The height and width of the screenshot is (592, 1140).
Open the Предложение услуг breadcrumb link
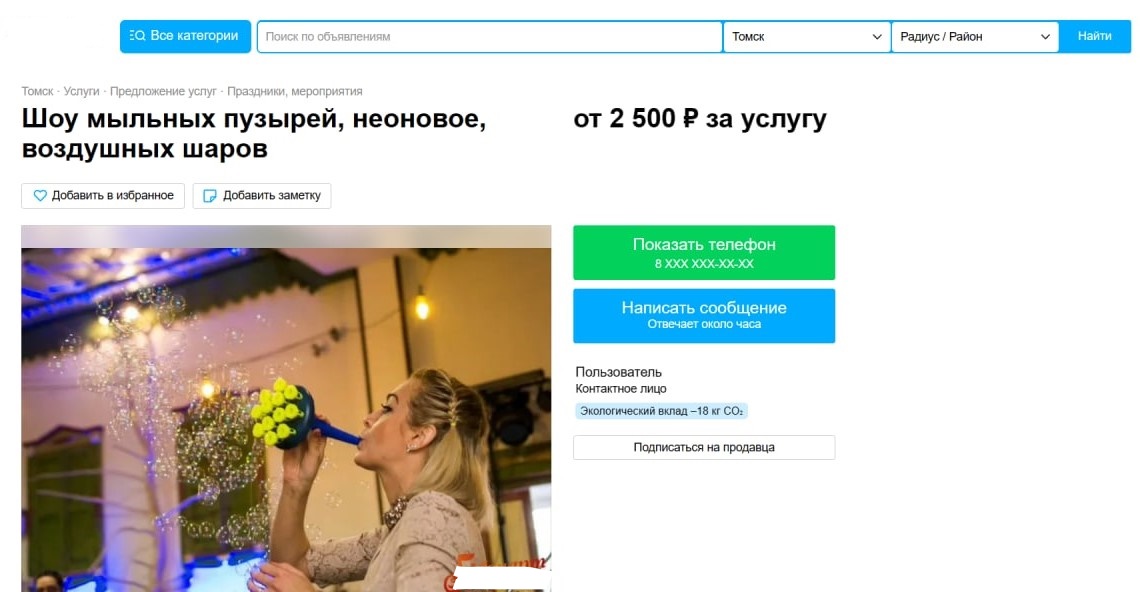(x=163, y=92)
